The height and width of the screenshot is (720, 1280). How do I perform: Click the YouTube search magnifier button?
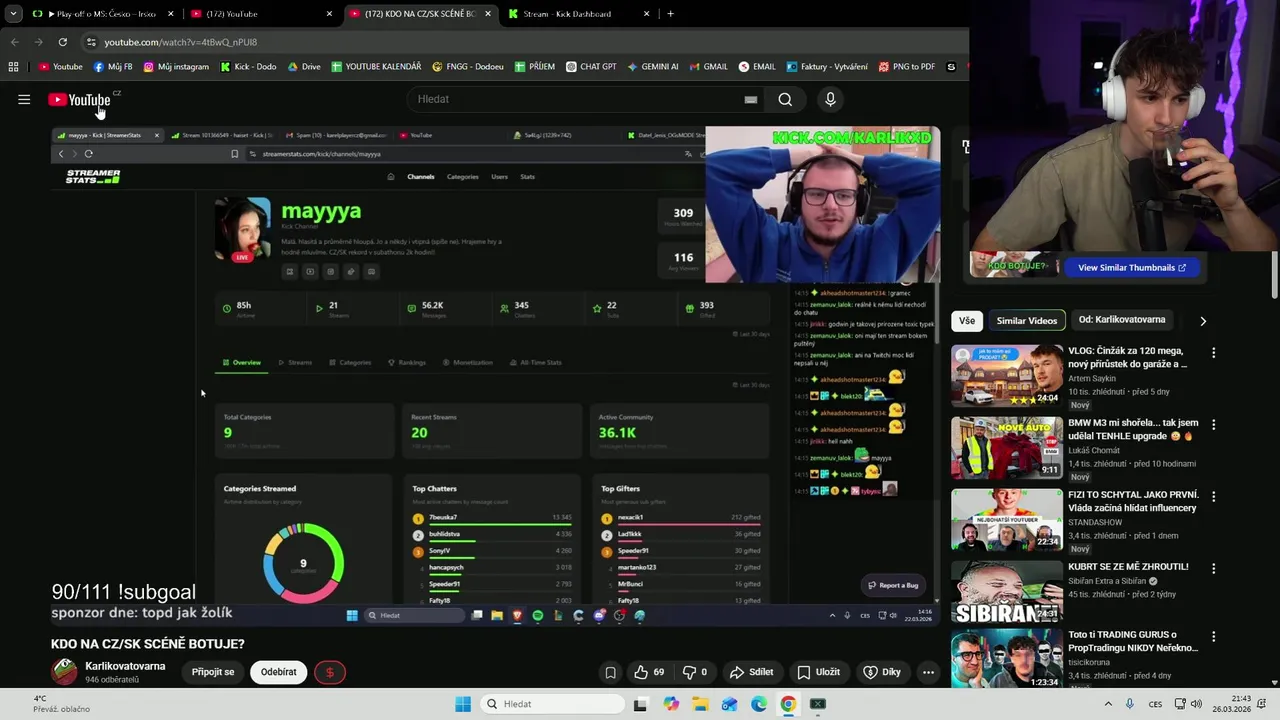click(x=785, y=99)
